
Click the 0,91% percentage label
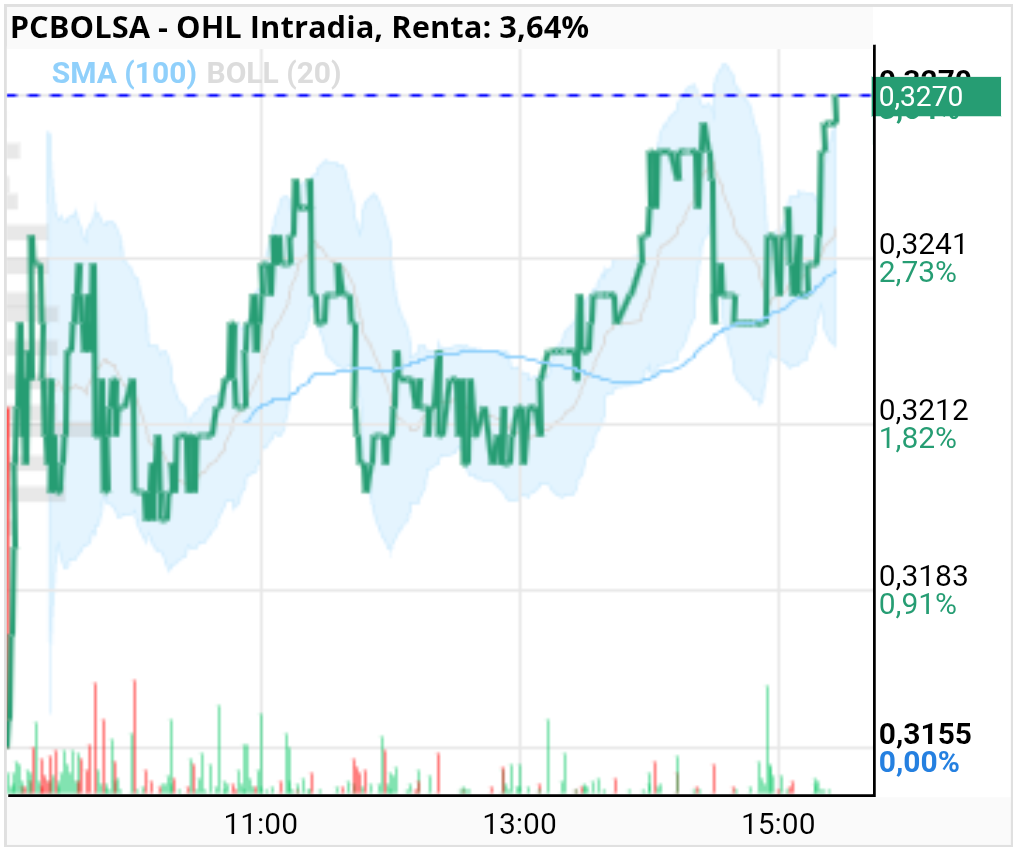pos(918,605)
